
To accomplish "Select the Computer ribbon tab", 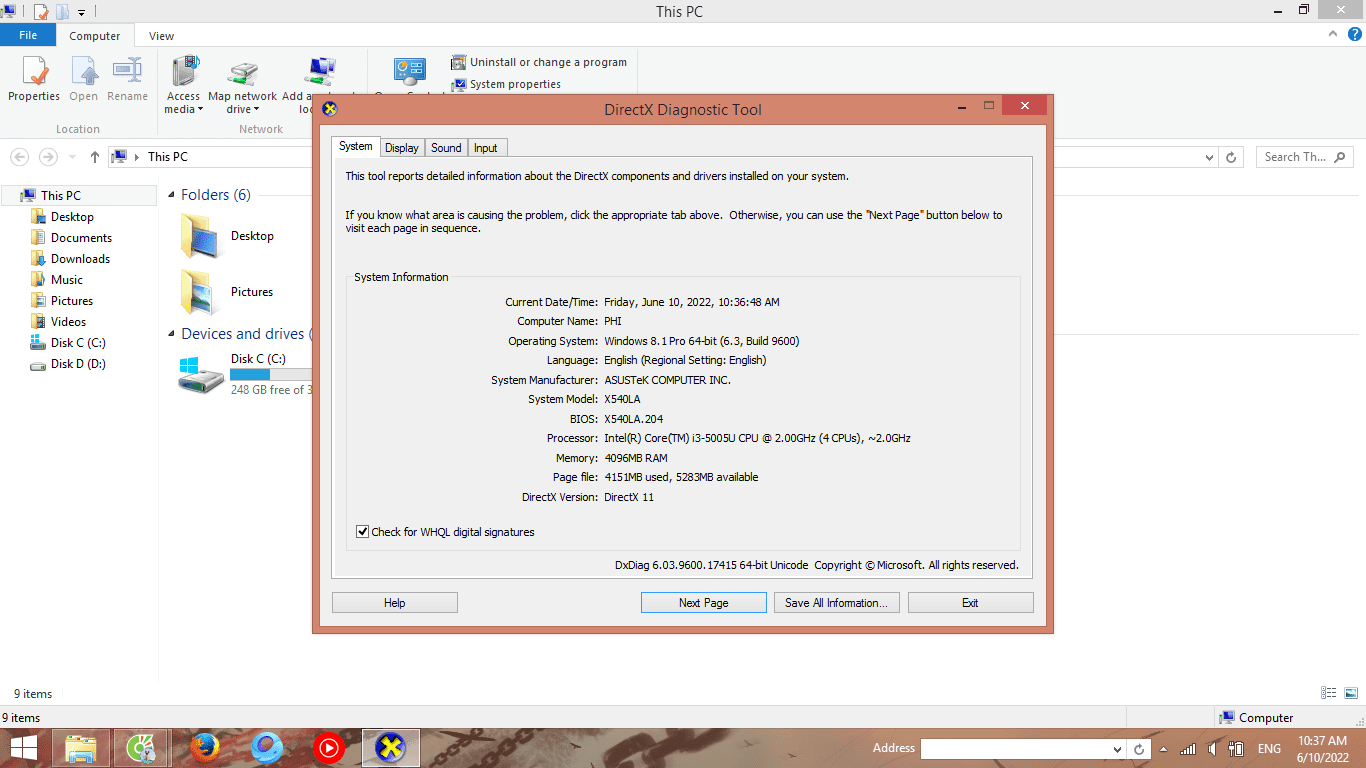I will (x=95, y=36).
